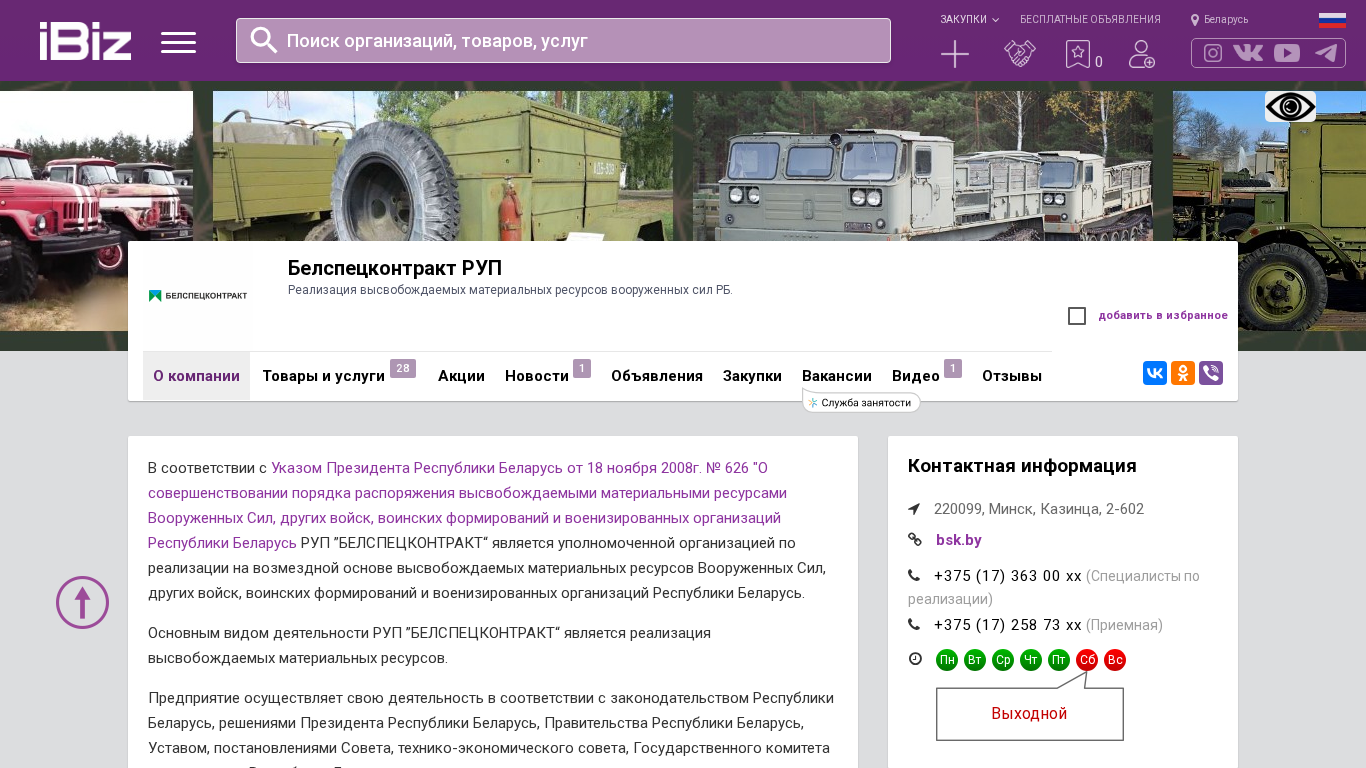The width and height of the screenshot is (1366, 768).
Task: Switch to Закупки tab
Action: (752, 376)
